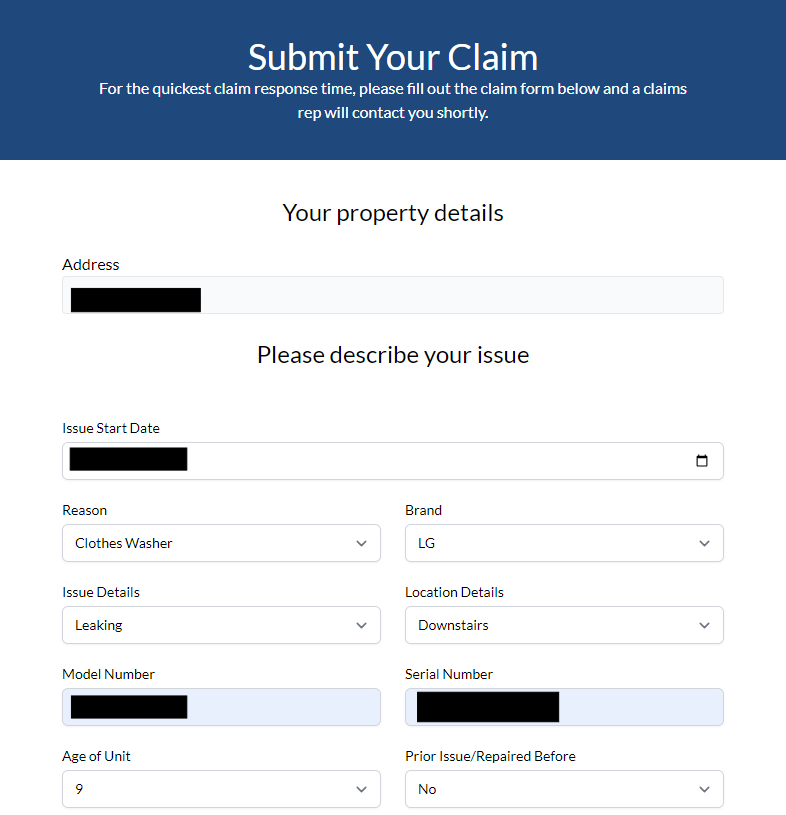Click the chevron on Prior Issue dropdown
Viewport: 786px width, 815px height.
point(704,789)
